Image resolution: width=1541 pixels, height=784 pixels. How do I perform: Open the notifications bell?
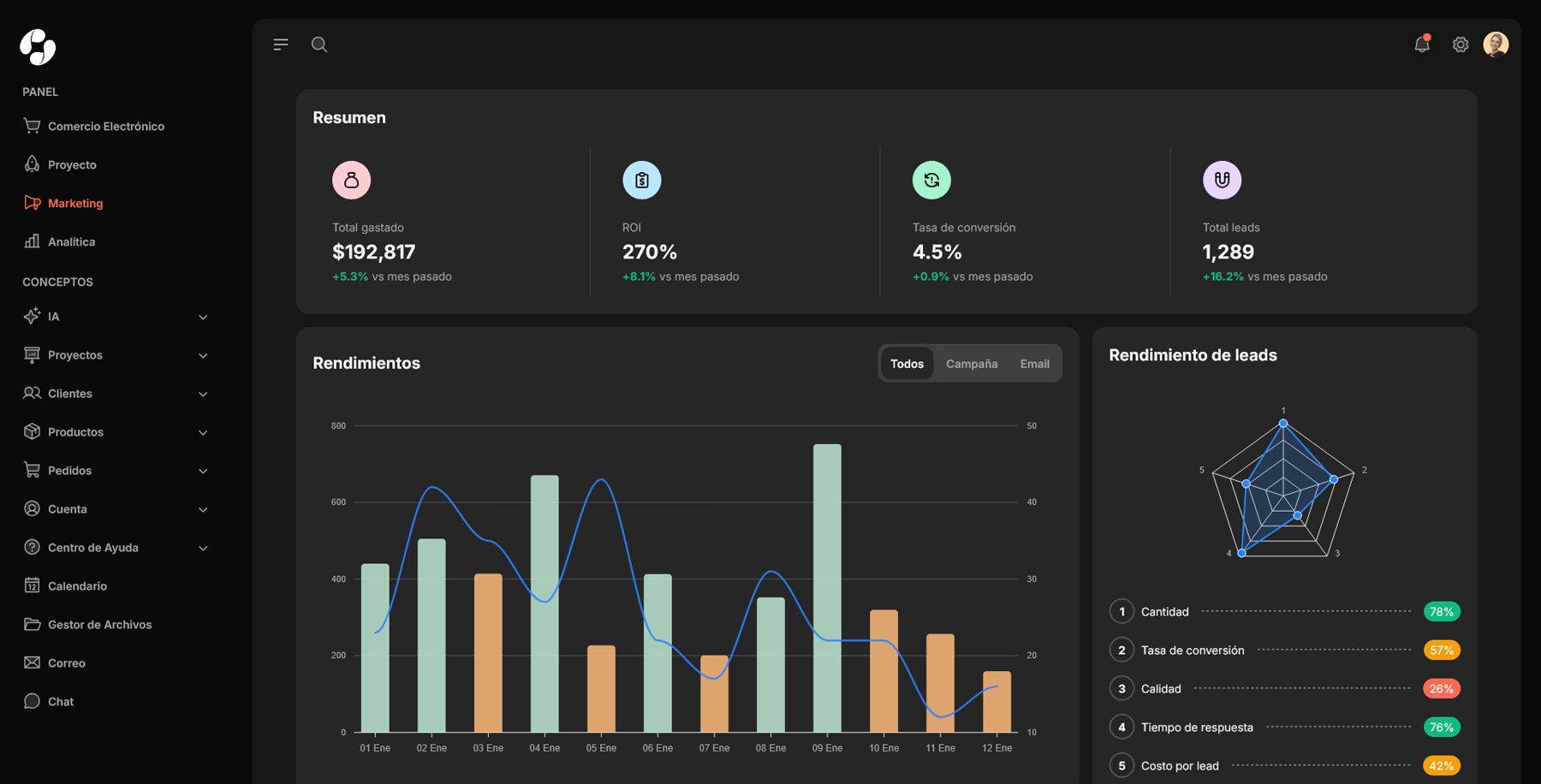[1422, 45]
